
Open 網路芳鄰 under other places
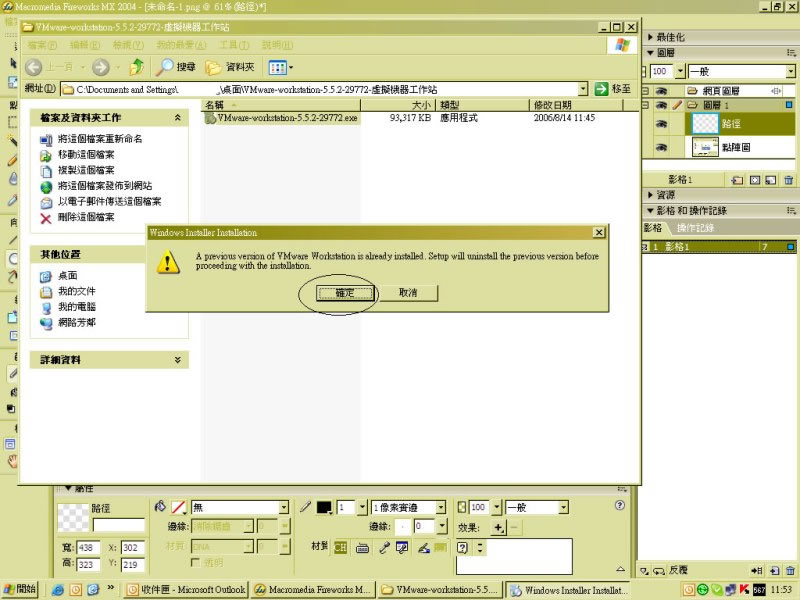click(x=77, y=322)
